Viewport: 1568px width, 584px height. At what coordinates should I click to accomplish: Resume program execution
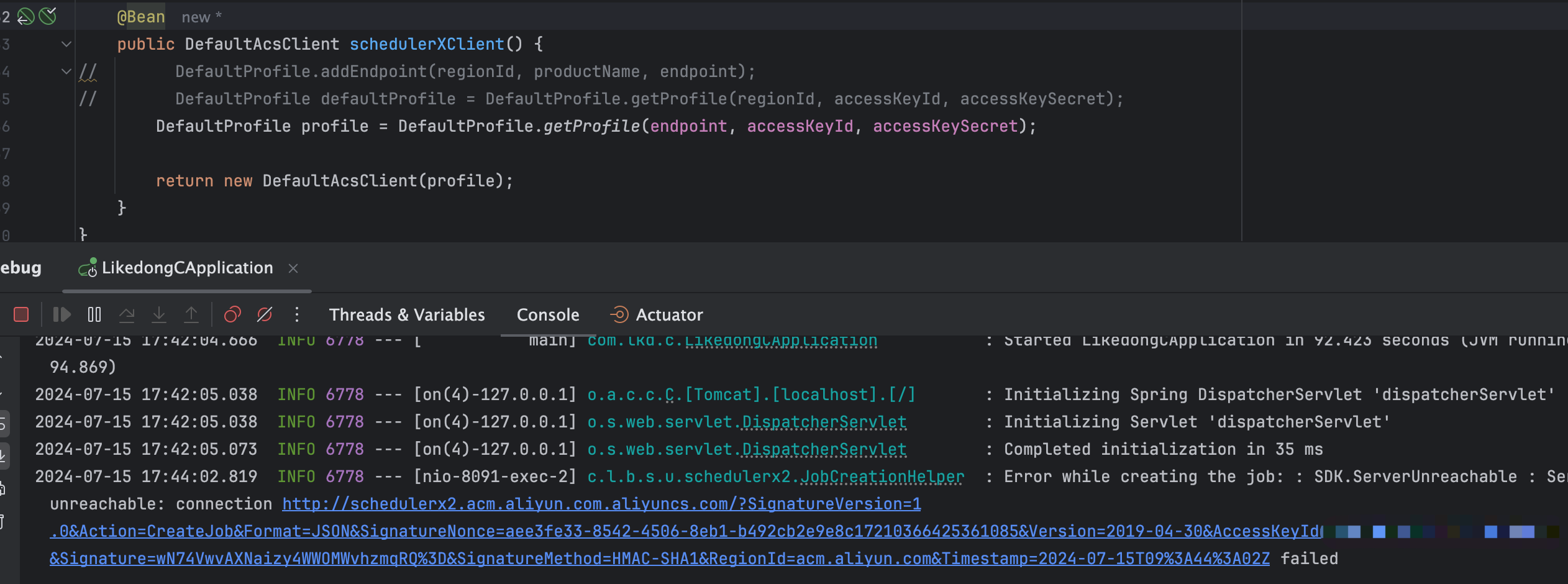coord(62,315)
